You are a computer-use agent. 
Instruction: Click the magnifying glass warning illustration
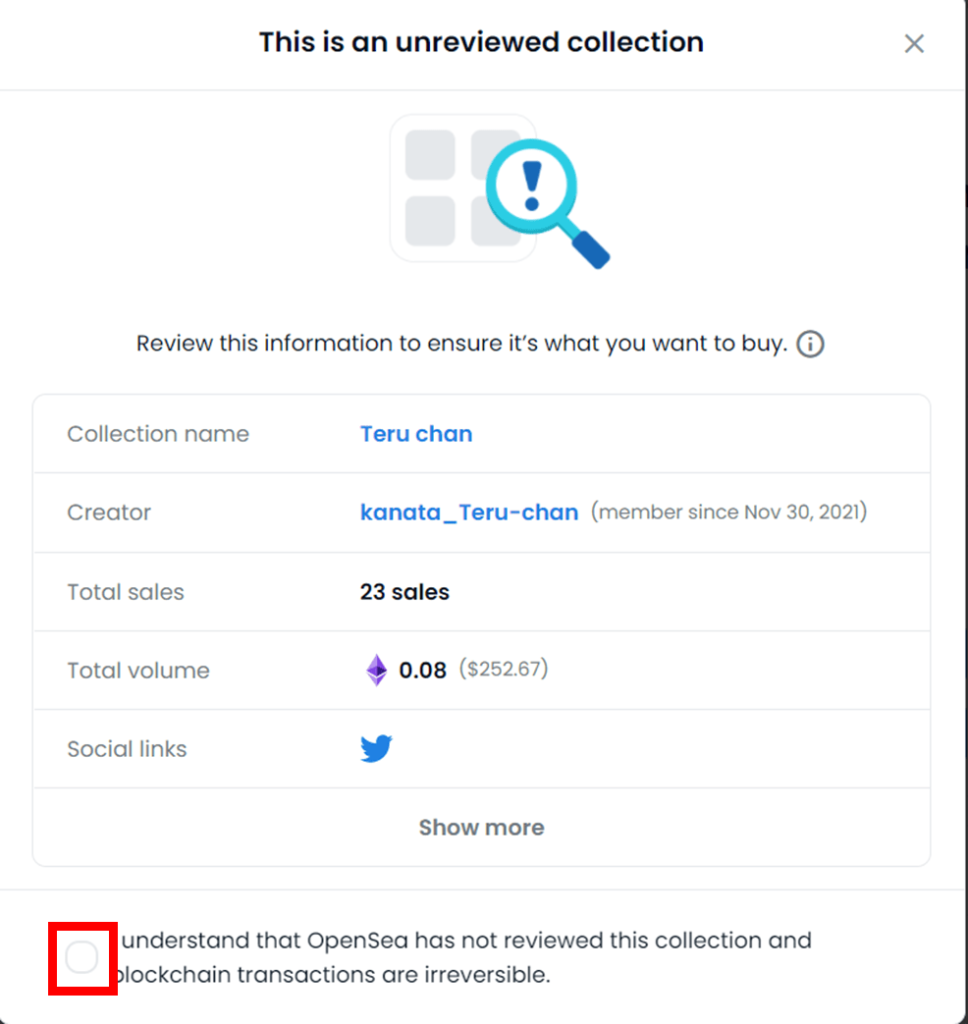pyautogui.click(x=547, y=202)
